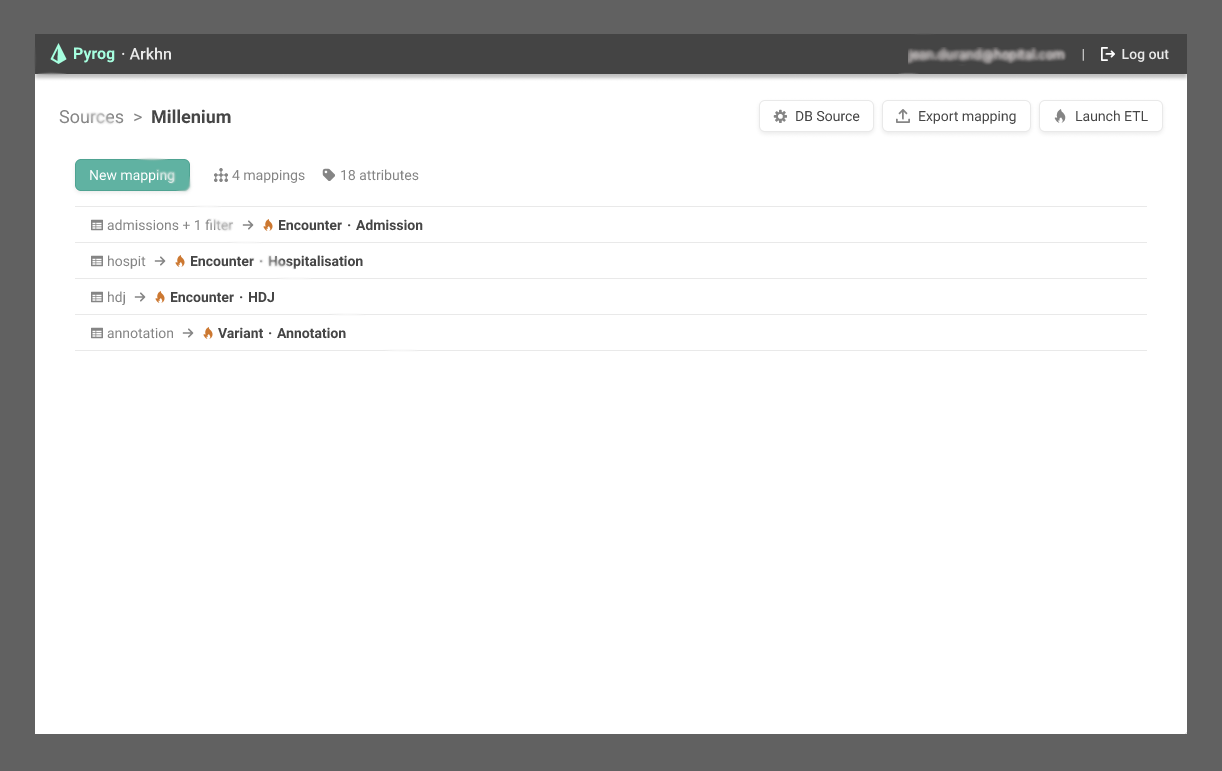Screen dimensions: 1222x771
Task: Click the 'hospit' source table name
Action: point(126,261)
